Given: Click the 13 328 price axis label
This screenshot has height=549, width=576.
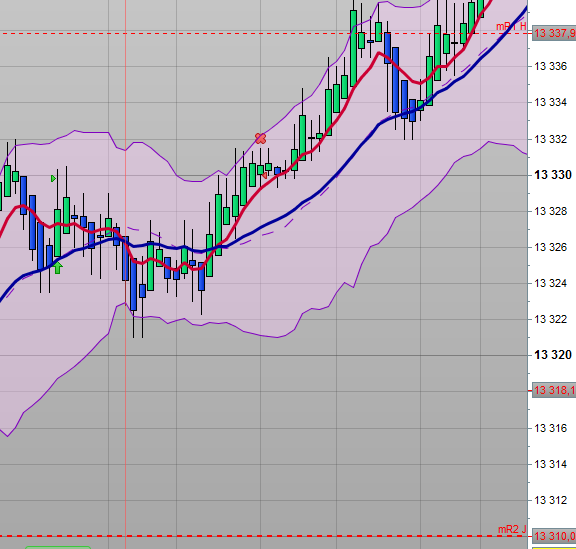Looking at the screenshot, I should click(x=551, y=211).
